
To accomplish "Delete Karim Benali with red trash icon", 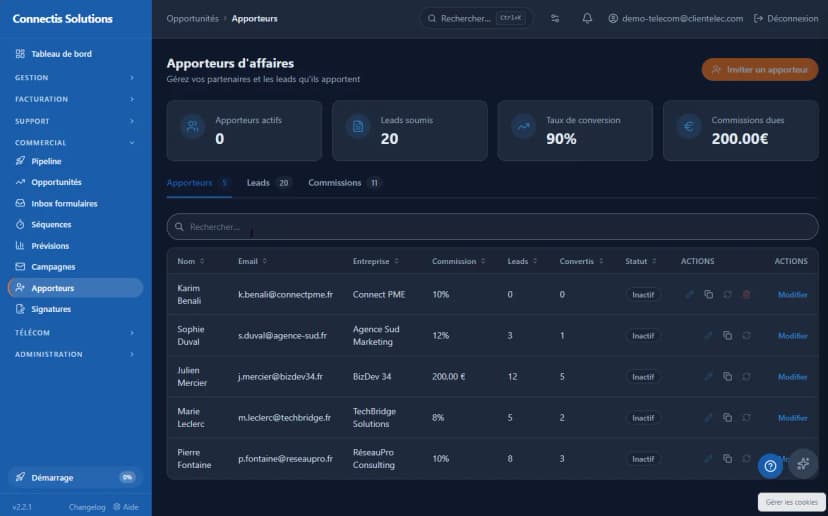I will (746, 295).
